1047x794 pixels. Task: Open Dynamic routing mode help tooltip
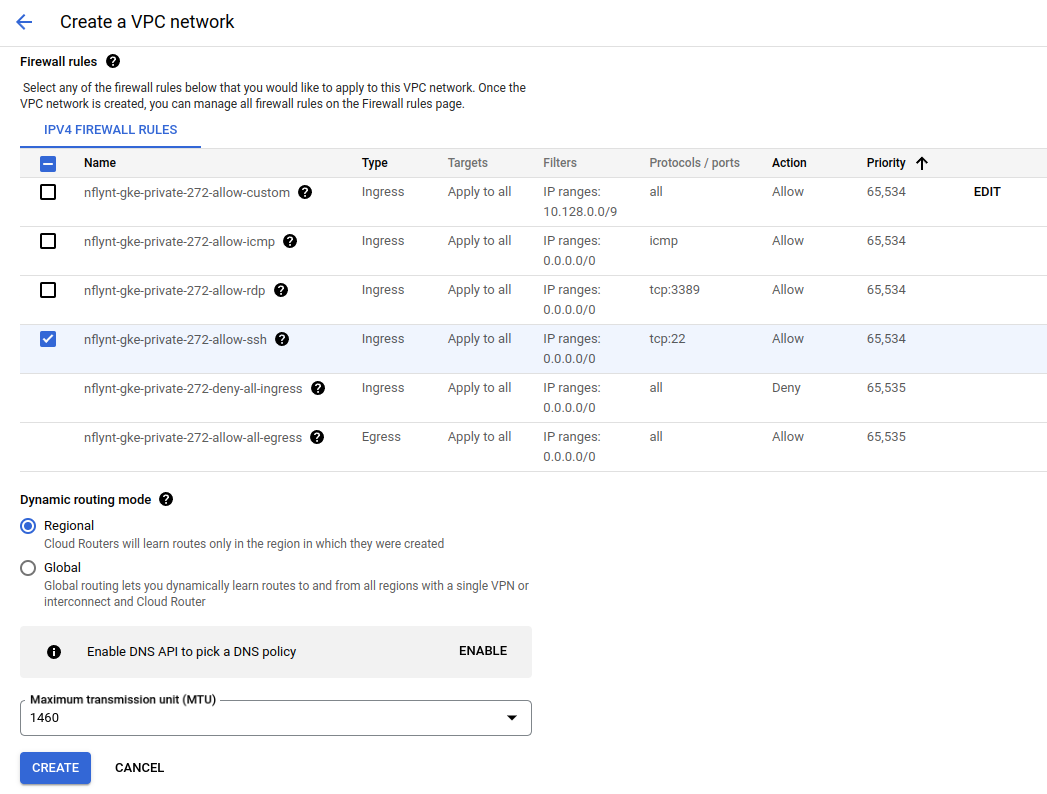166,499
